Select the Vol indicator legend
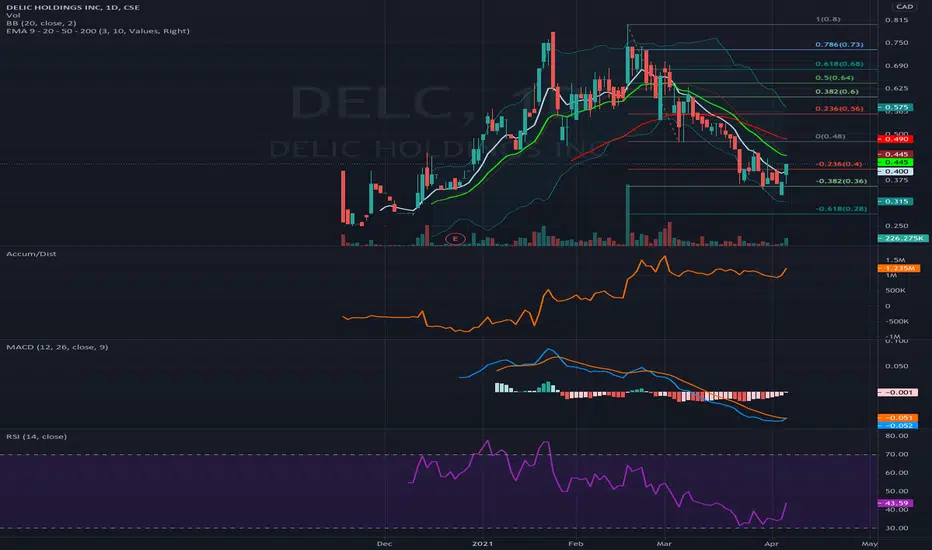This screenshot has width=932, height=550. pyautogui.click(x=13, y=15)
